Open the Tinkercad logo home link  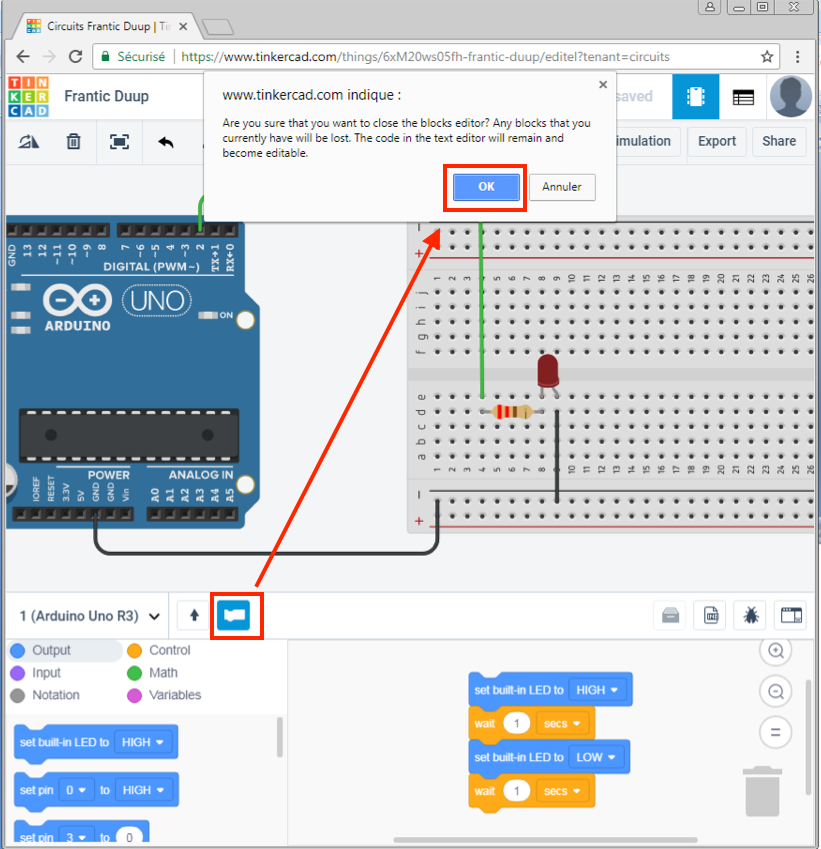tap(29, 97)
